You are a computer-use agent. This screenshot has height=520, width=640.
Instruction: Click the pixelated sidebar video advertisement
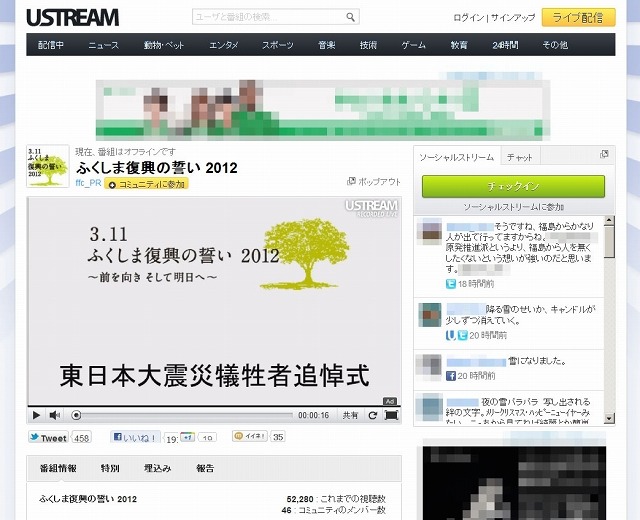point(514,482)
